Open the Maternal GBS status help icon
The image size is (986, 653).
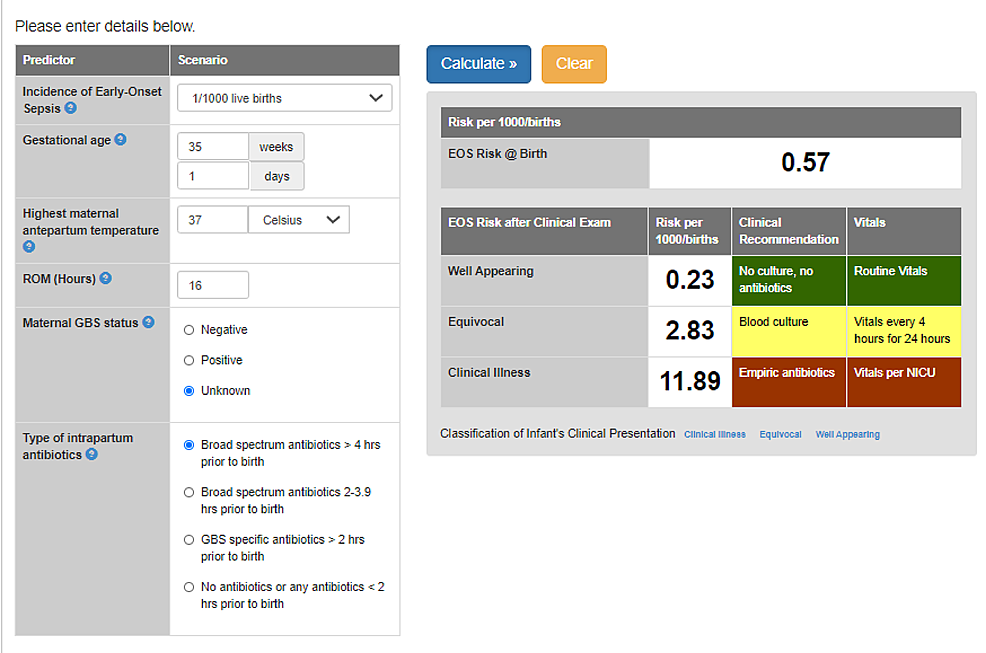coord(147,322)
